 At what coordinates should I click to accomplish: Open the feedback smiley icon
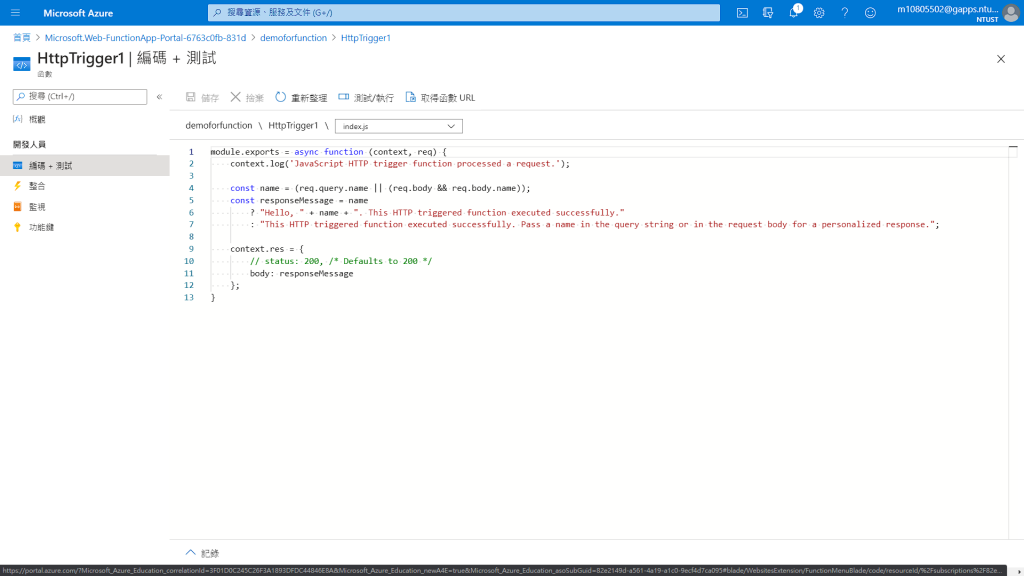click(870, 12)
